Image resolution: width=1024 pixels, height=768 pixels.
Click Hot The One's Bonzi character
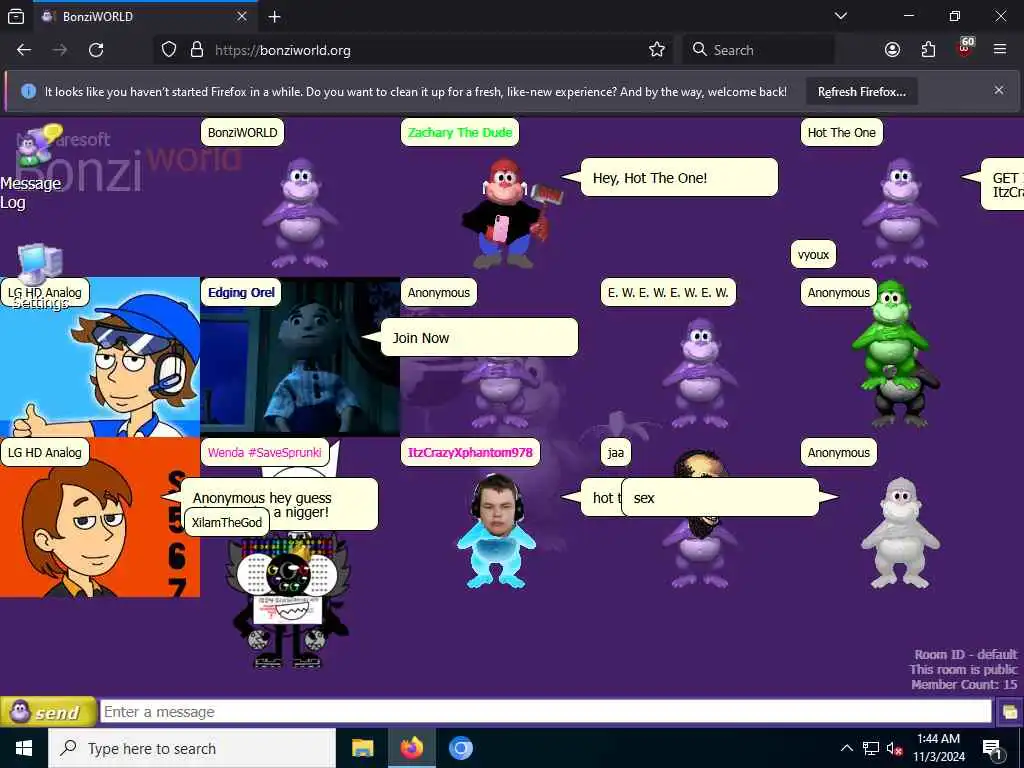pos(901,213)
